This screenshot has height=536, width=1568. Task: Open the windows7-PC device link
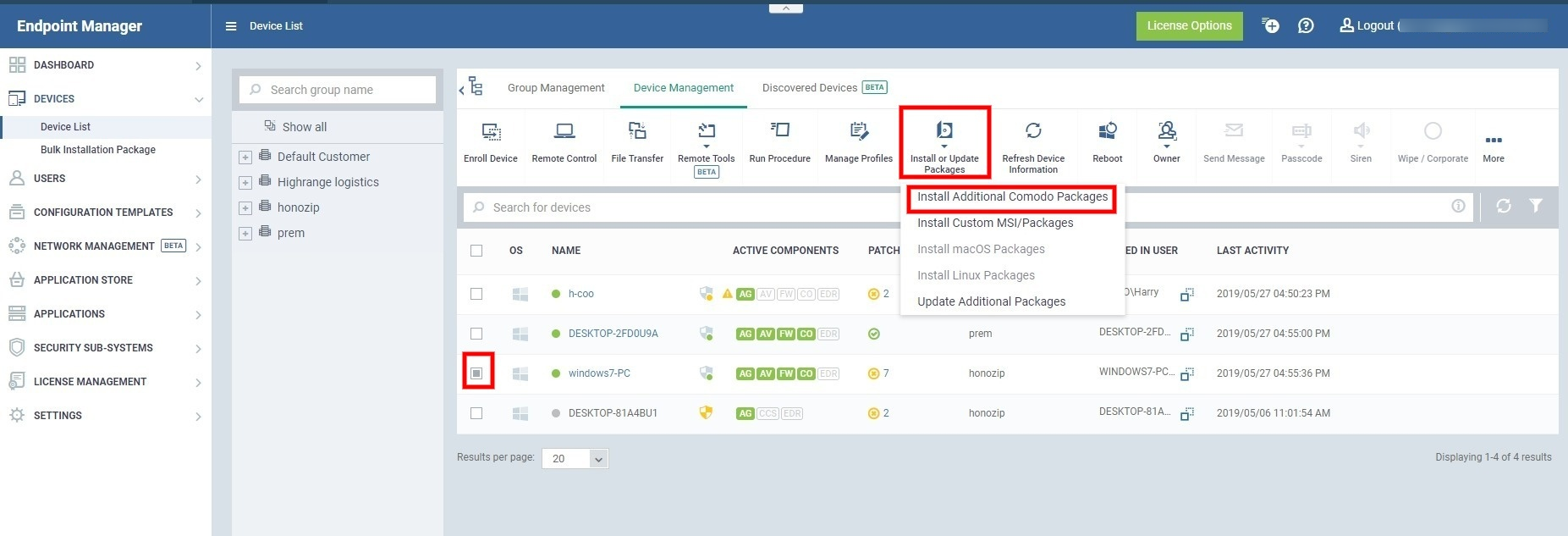pyautogui.click(x=599, y=373)
